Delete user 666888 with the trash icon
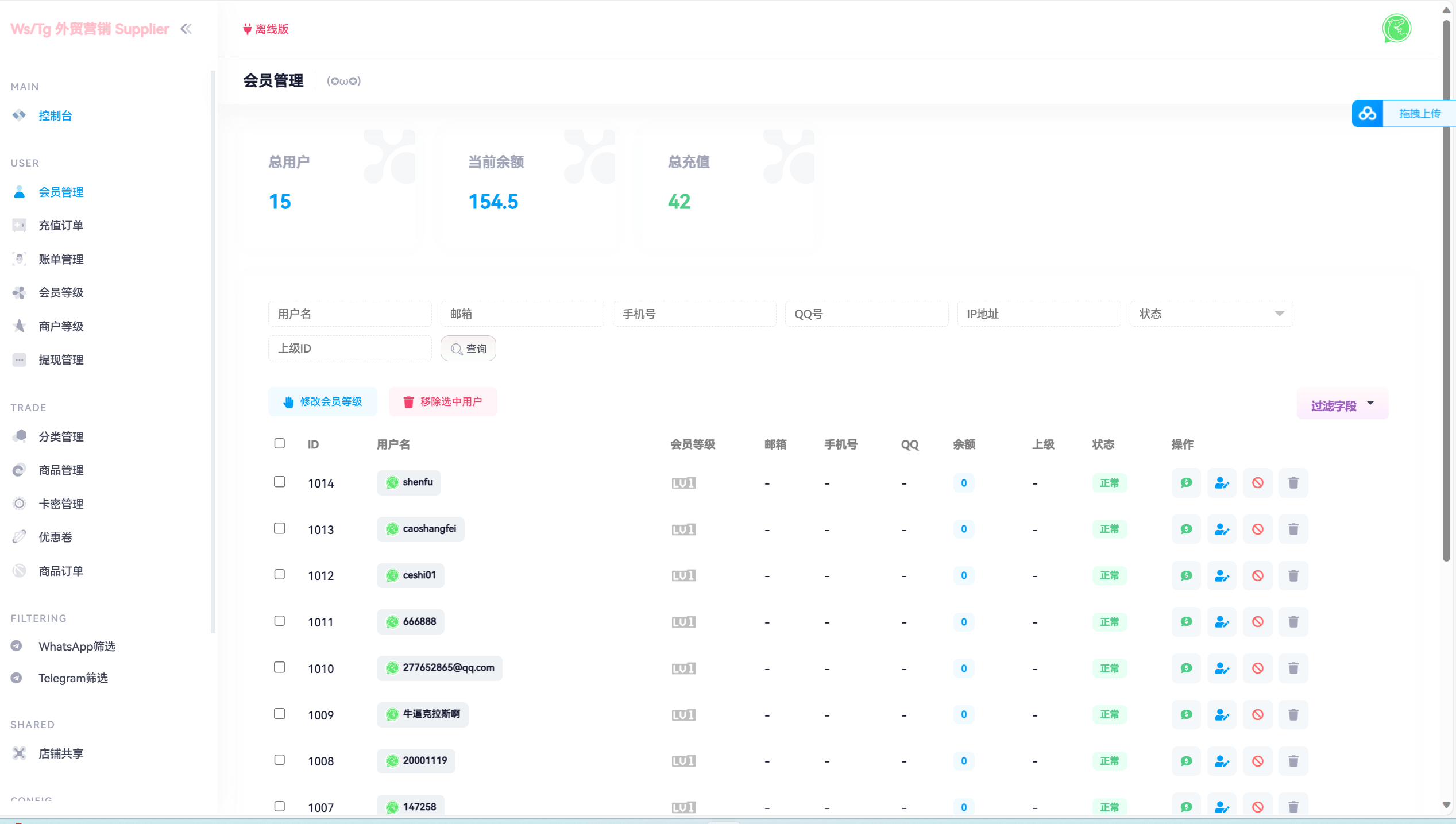Viewport: 1456px width, 824px height. pos(1293,622)
